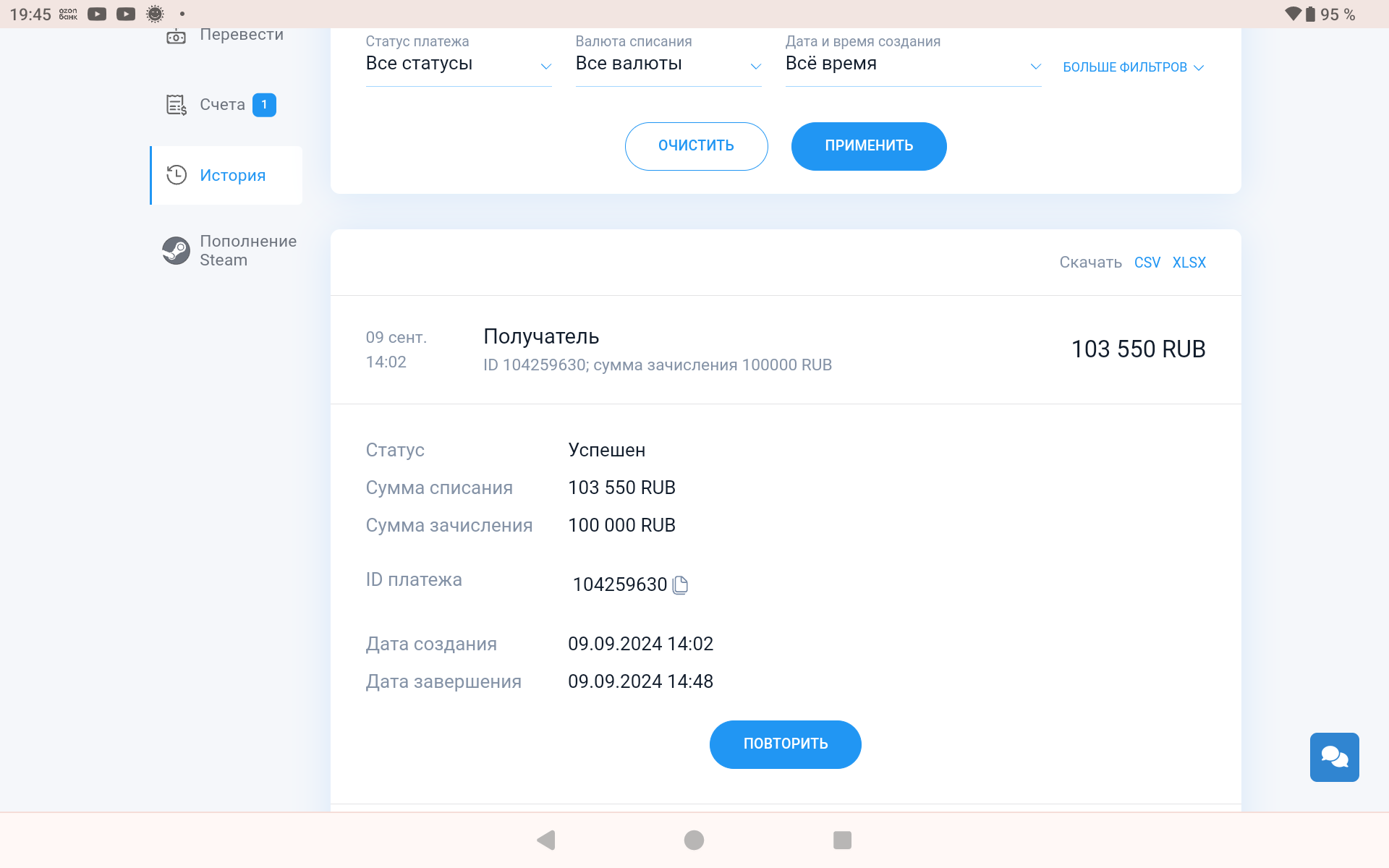Open the Статус платежа dropdown
Viewport: 1389px width, 868px height.
458,64
